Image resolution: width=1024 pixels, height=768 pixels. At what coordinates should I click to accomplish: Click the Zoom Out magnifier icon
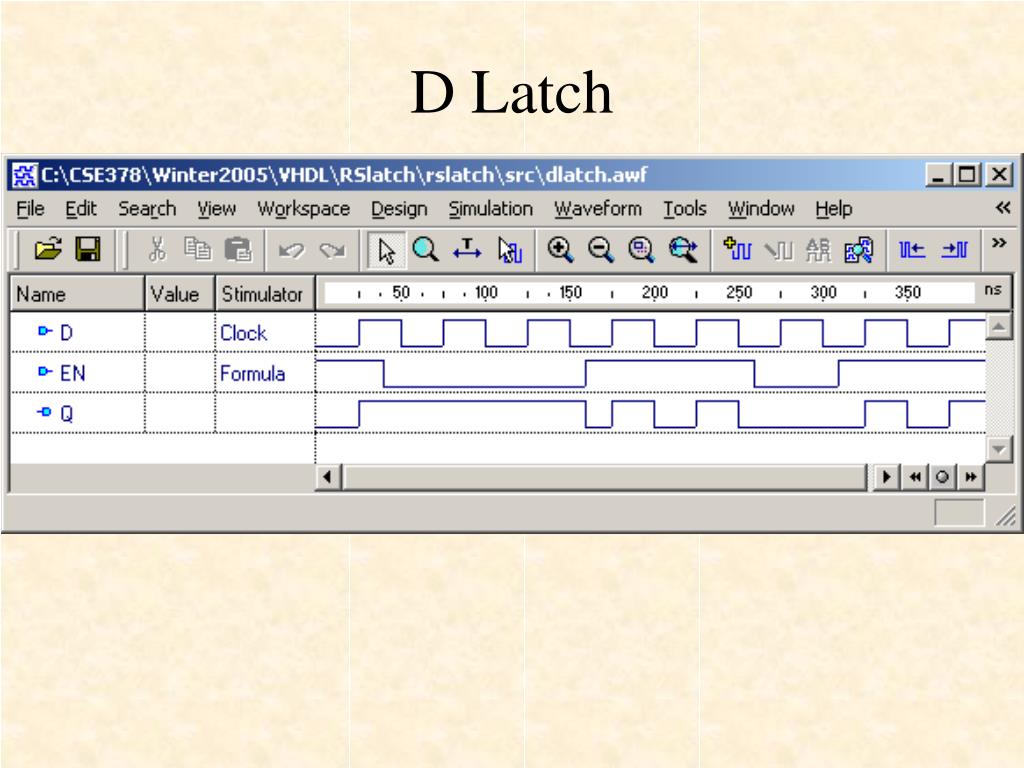coord(601,250)
